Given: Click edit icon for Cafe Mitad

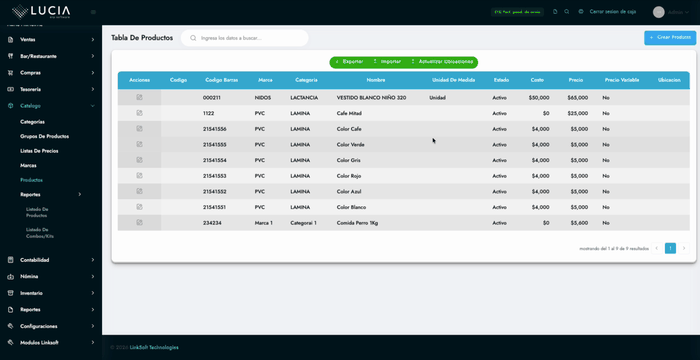Looking at the screenshot, I should tap(139, 113).
